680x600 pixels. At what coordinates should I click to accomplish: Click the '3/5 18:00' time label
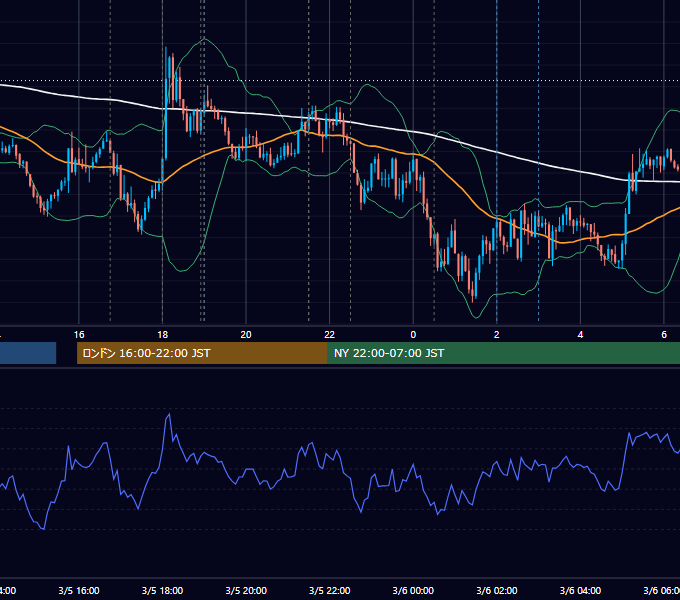point(163,590)
